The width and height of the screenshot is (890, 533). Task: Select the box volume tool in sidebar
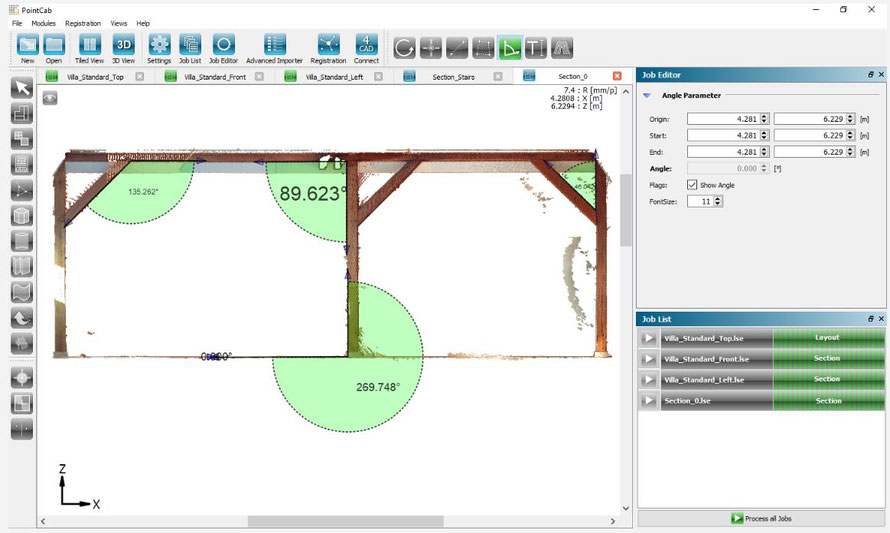click(22, 216)
